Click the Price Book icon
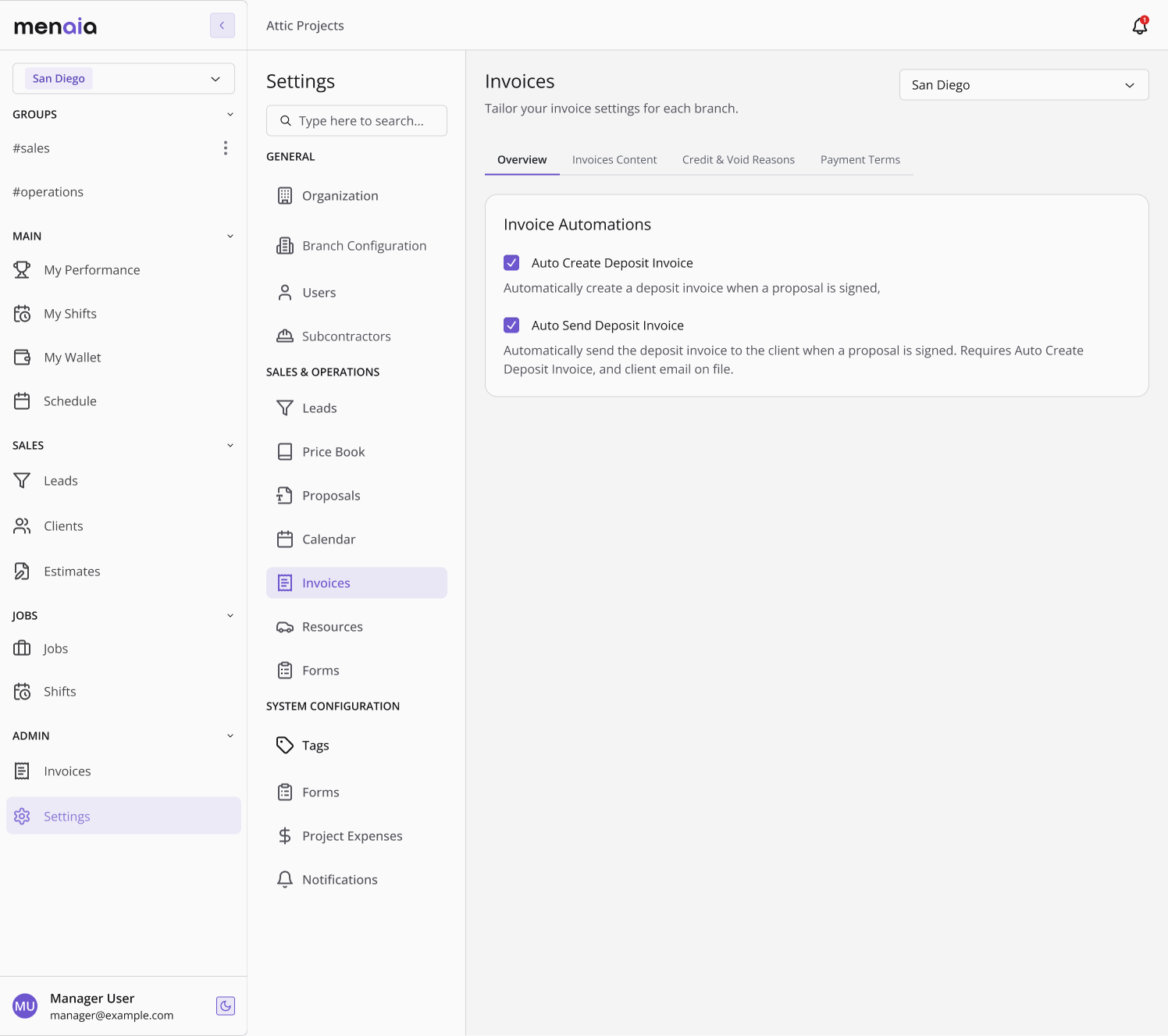This screenshot has width=1168, height=1036. coord(285,452)
